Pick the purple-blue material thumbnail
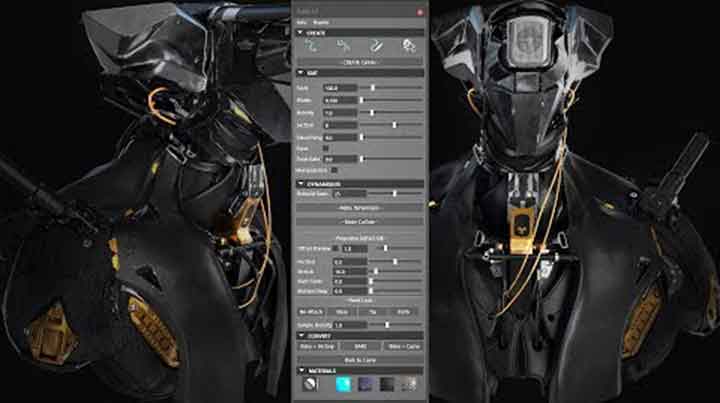 pos(364,385)
